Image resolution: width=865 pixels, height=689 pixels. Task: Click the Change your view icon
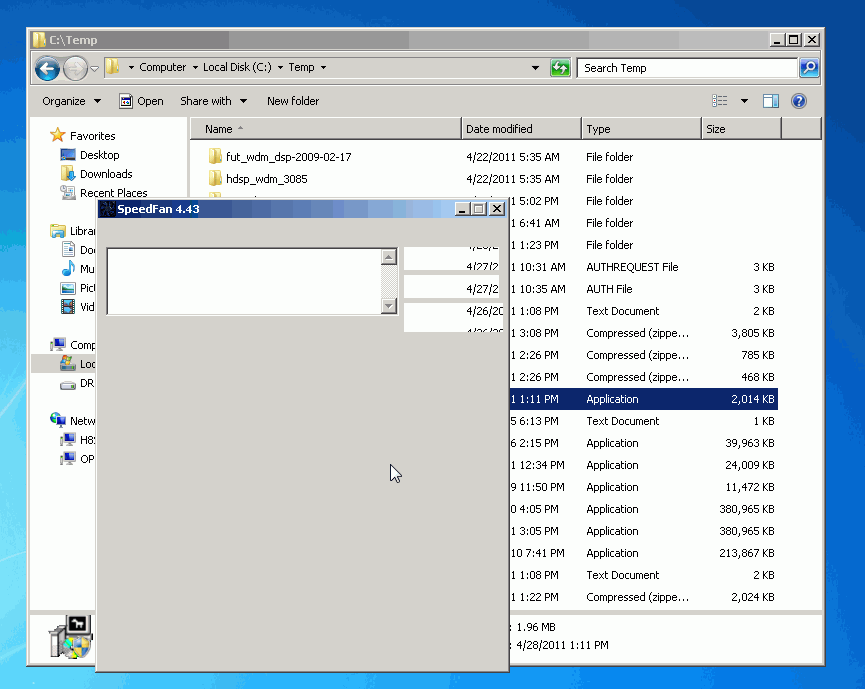[719, 101]
